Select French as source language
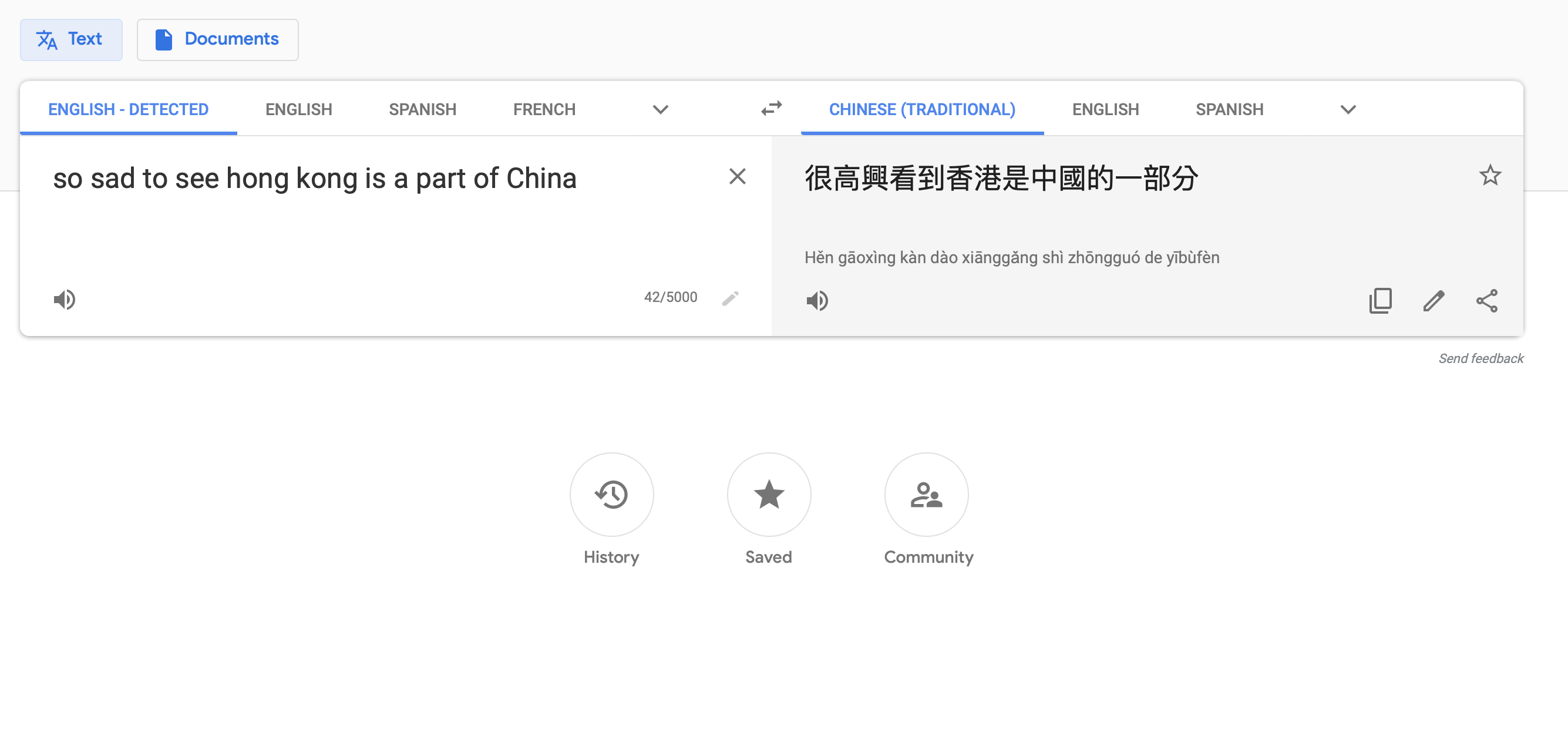This screenshot has height=739, width=1568. click(544, 109)
